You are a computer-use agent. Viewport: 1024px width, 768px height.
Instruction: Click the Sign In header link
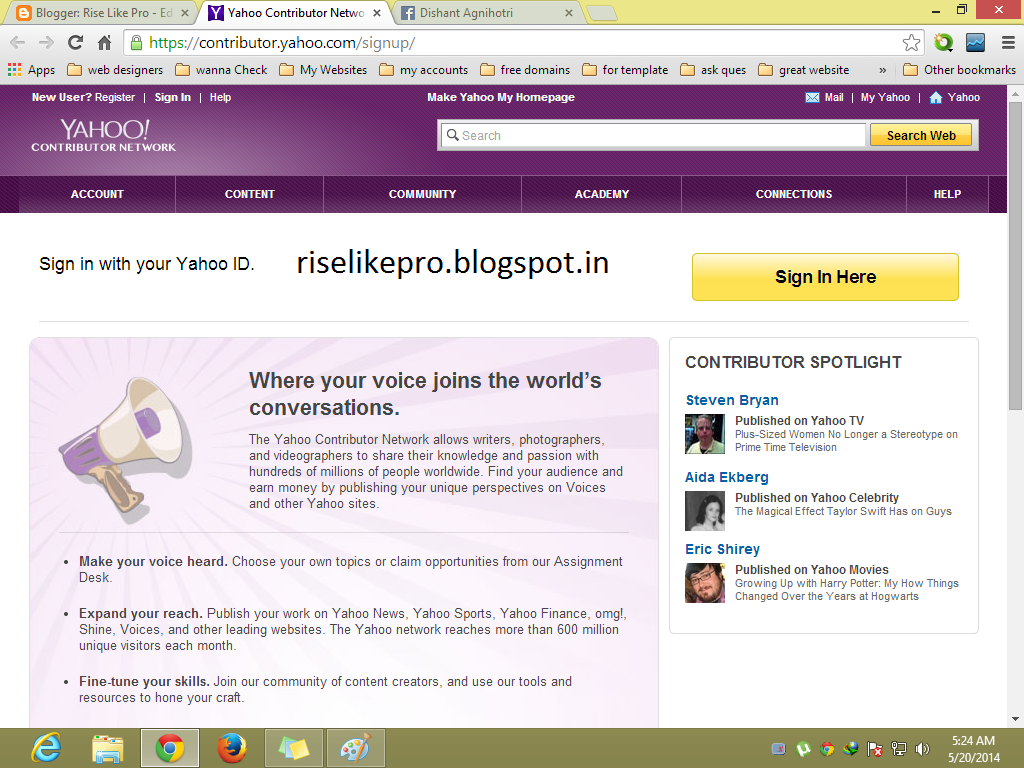[x=172, y=97]
